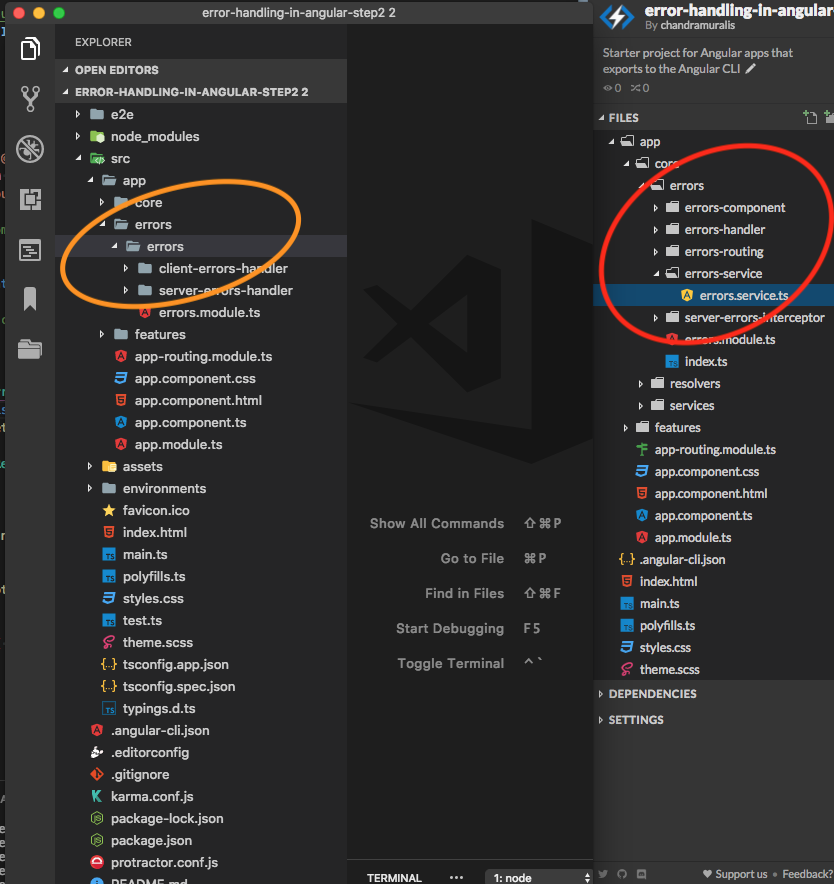Viewport: 834px width, 884px height.
Task: Click the output panel icon in activity bar
Action: [30, 249]
